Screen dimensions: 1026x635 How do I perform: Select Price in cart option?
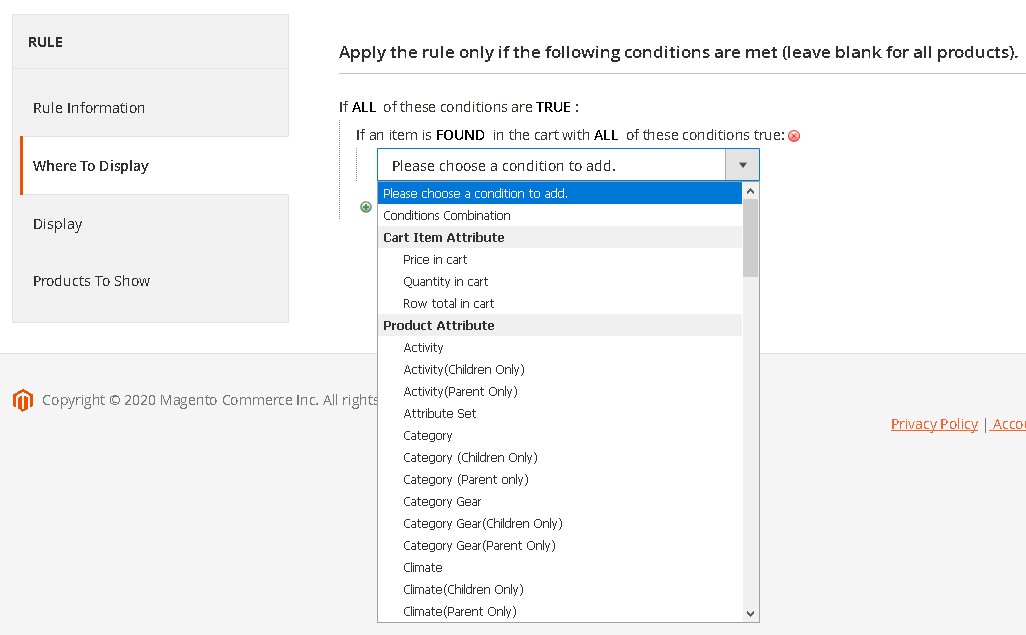click(435, 260)
